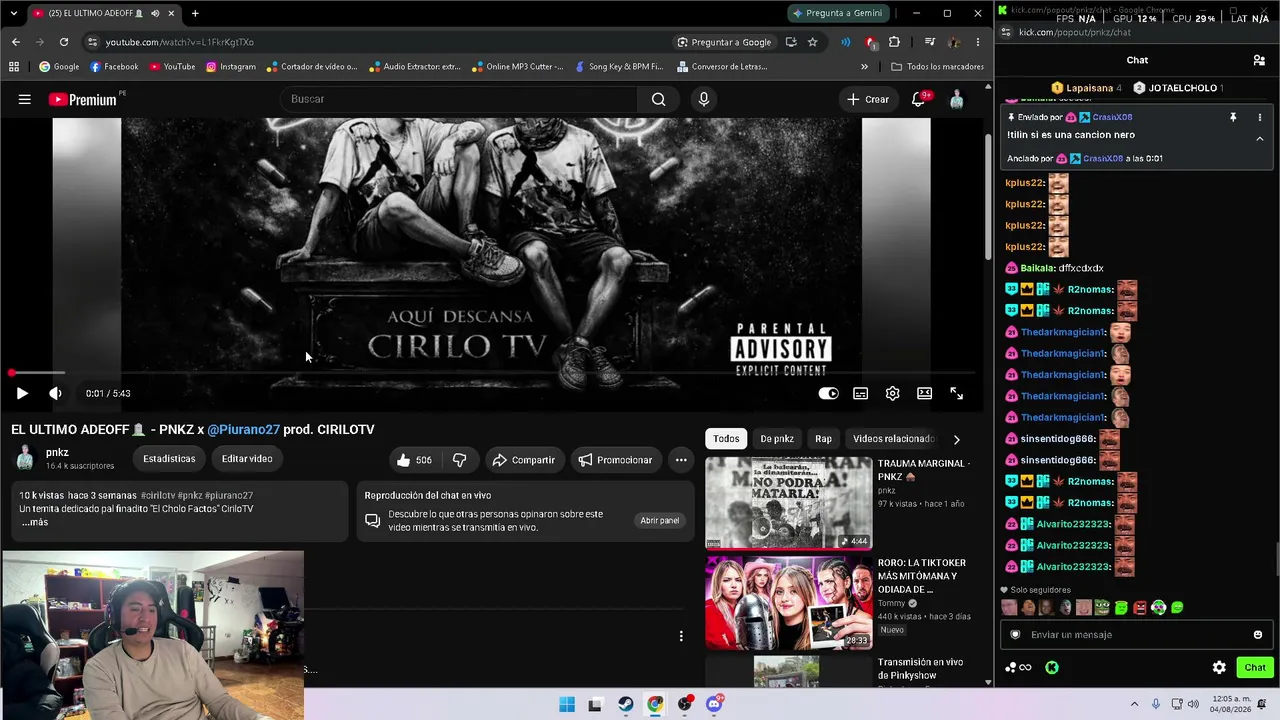Start voice search with the microphone icon
The image size is (1280, 720).
(x=704, y=99)
